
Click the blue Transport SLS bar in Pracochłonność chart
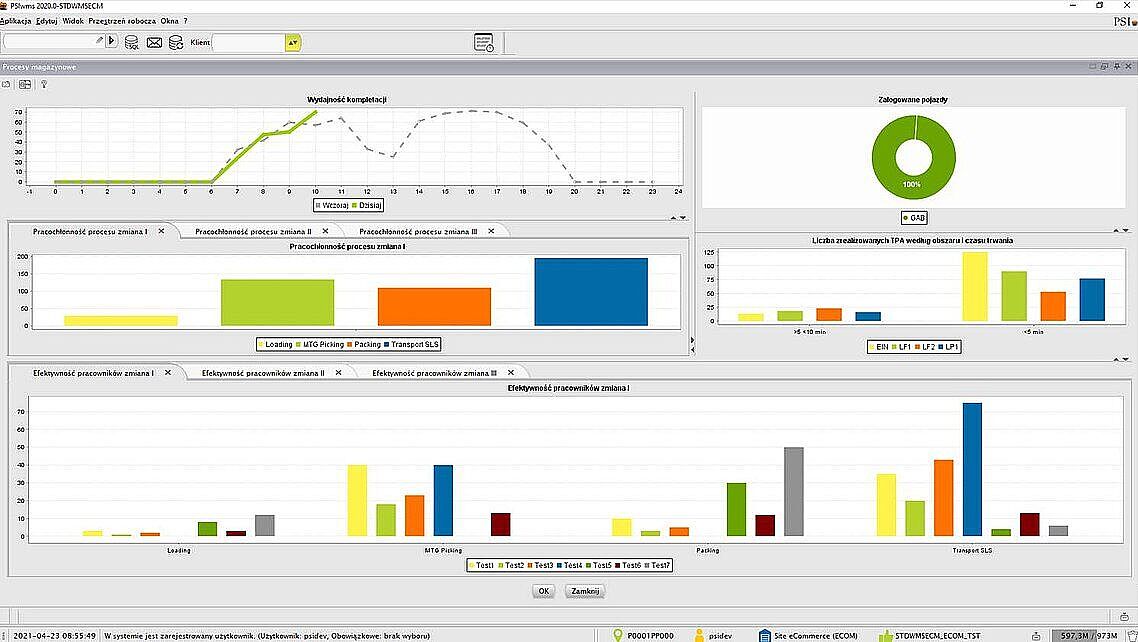click(x=591, y=292)
